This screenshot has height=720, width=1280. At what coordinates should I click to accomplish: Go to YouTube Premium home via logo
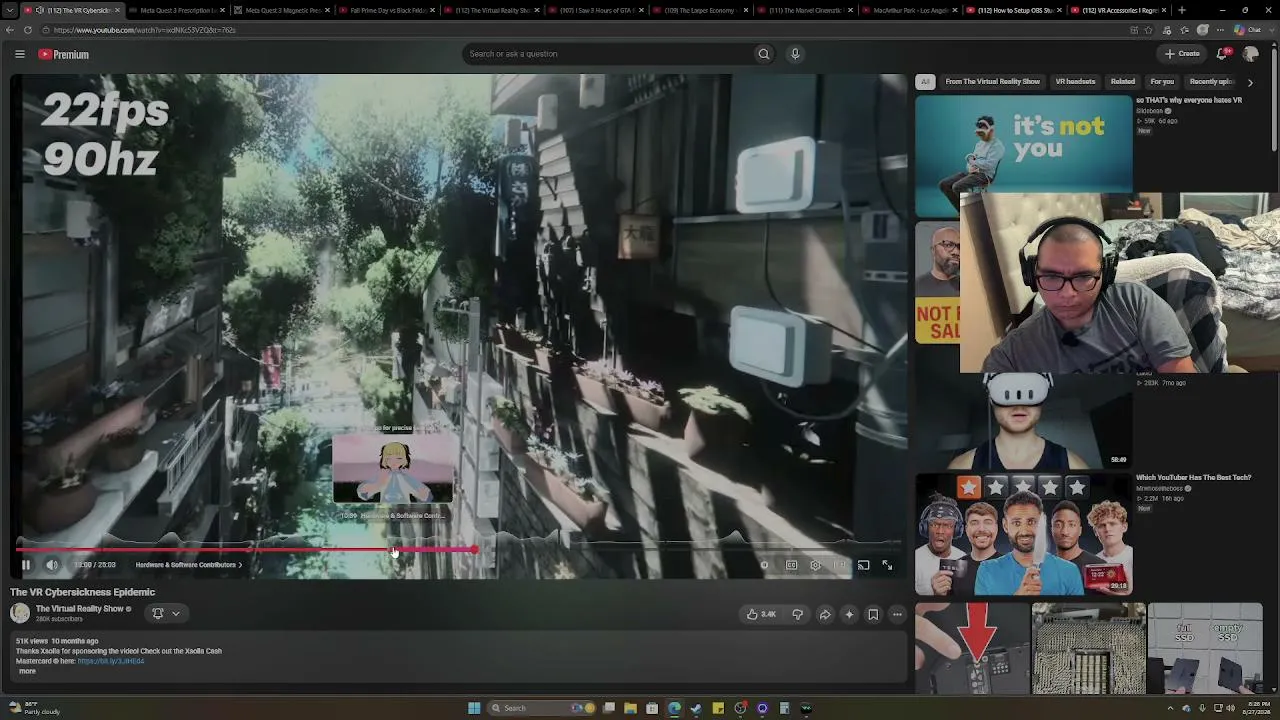point(64,54)
